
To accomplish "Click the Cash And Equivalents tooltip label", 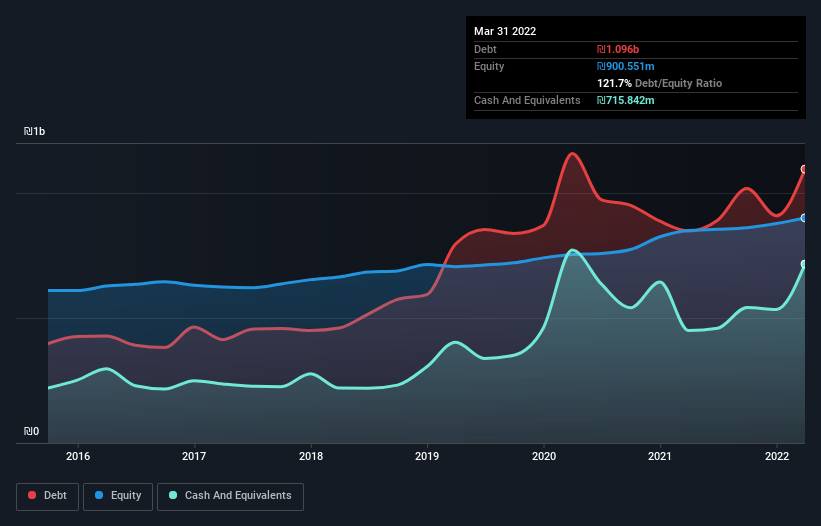I will (x=527, y=100).
